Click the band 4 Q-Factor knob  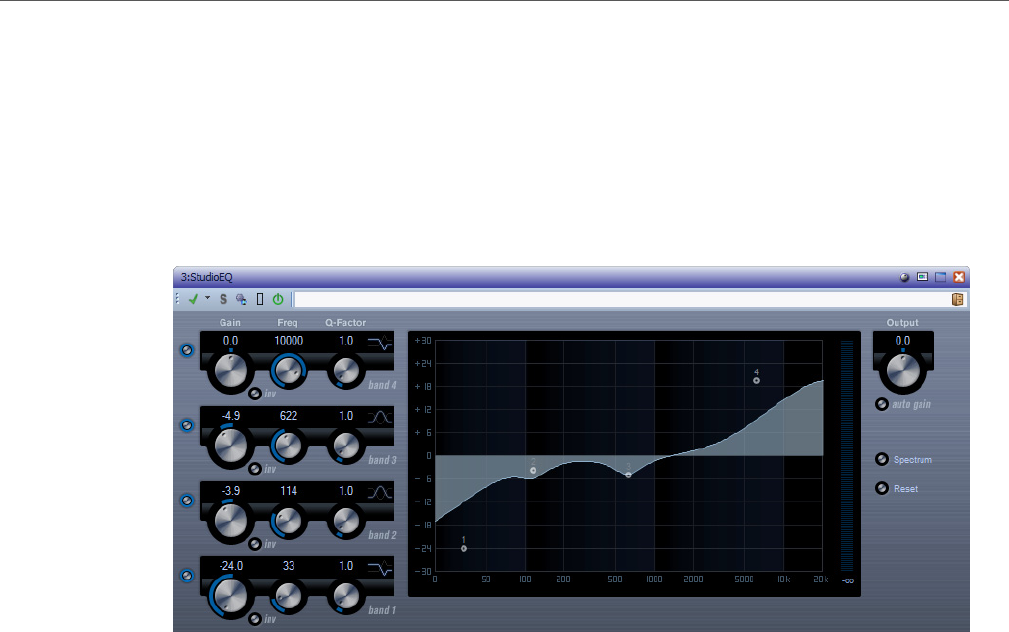tap(346, 371)
